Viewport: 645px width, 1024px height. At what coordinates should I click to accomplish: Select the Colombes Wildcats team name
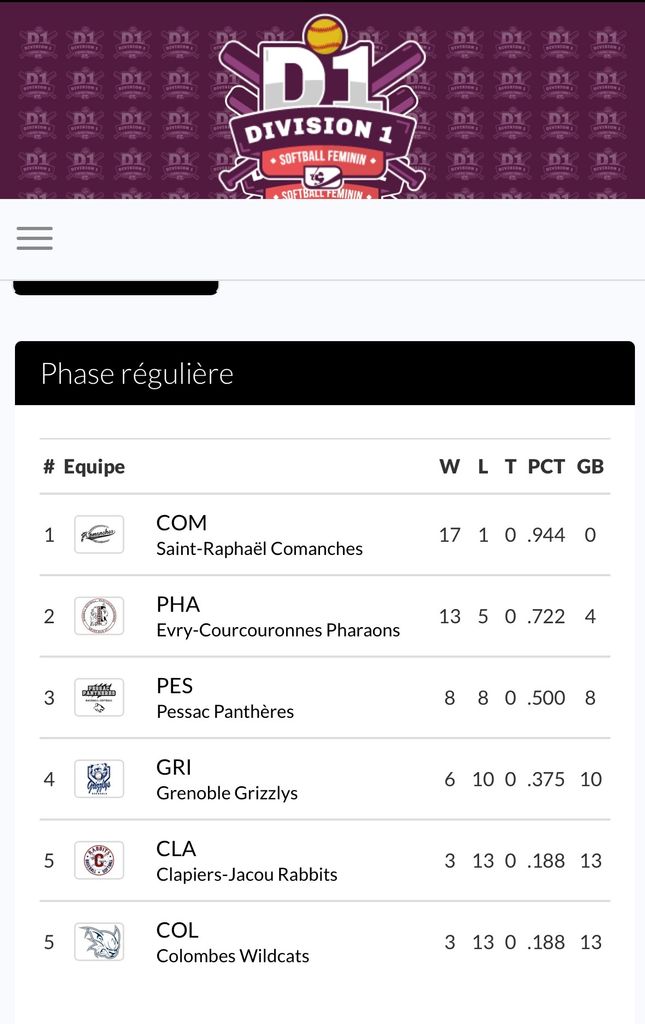(233, 956)
